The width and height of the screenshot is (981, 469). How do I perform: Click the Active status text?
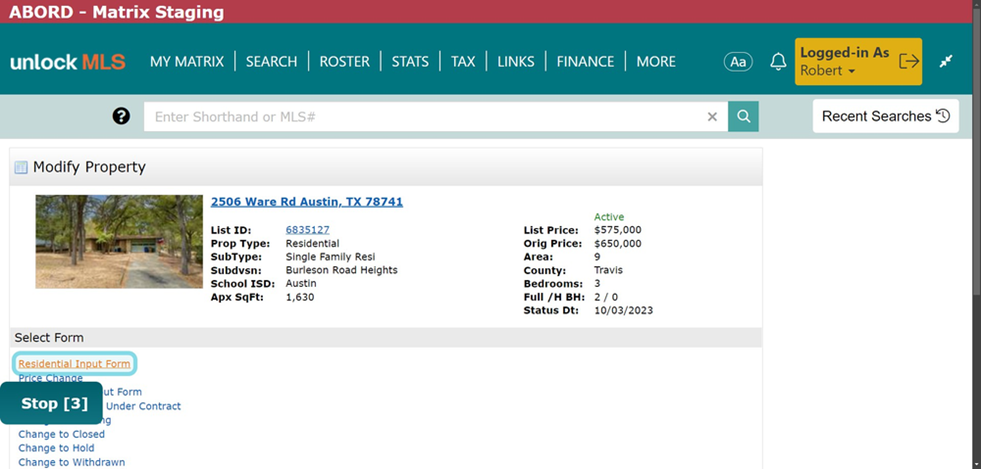609,217
